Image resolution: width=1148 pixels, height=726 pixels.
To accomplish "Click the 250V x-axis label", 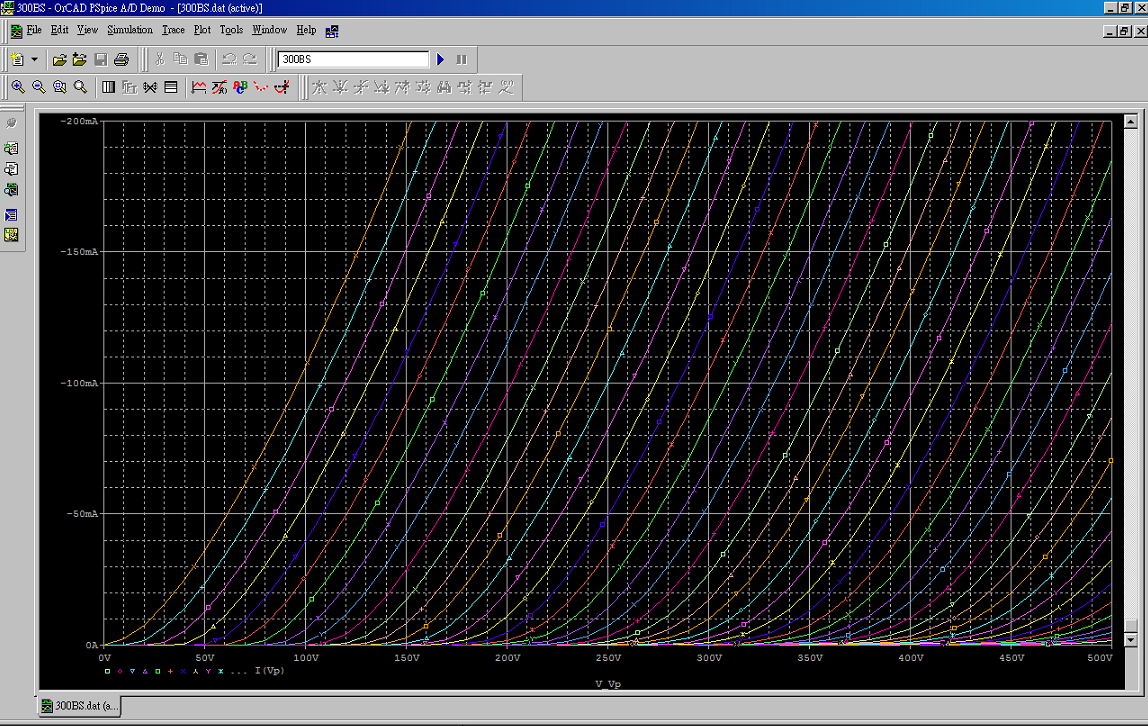I will (x=608, y=657).
